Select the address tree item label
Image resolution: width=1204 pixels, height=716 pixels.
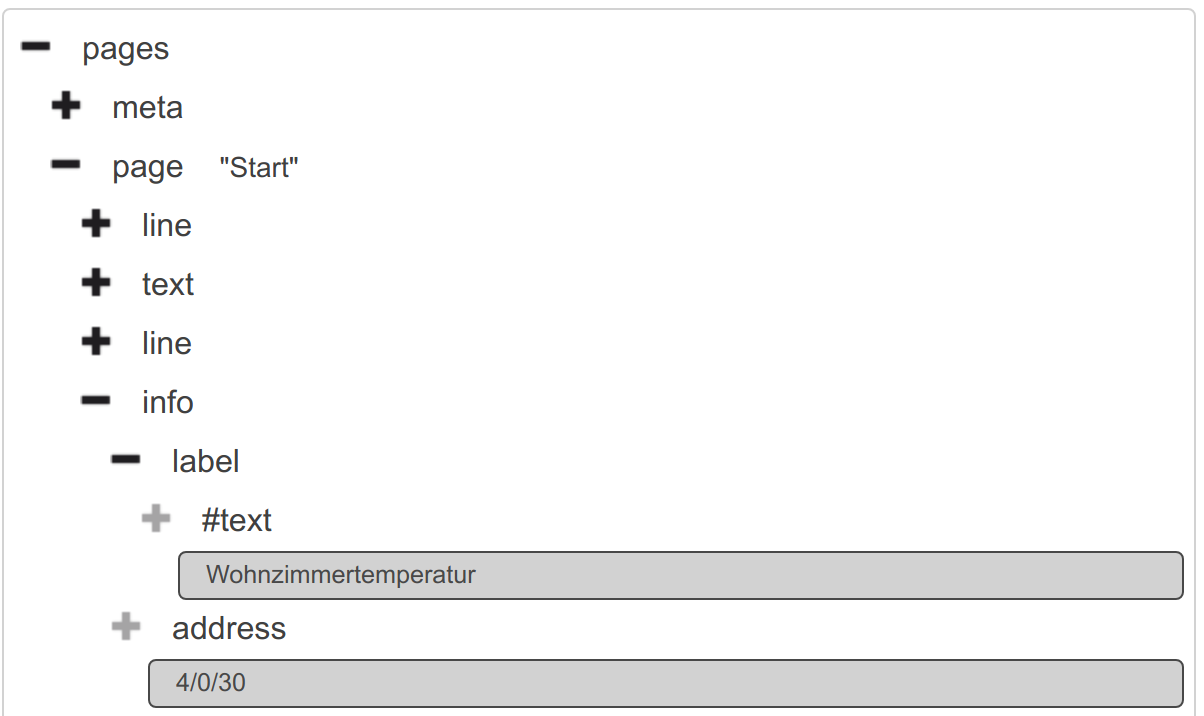[229, 629]
